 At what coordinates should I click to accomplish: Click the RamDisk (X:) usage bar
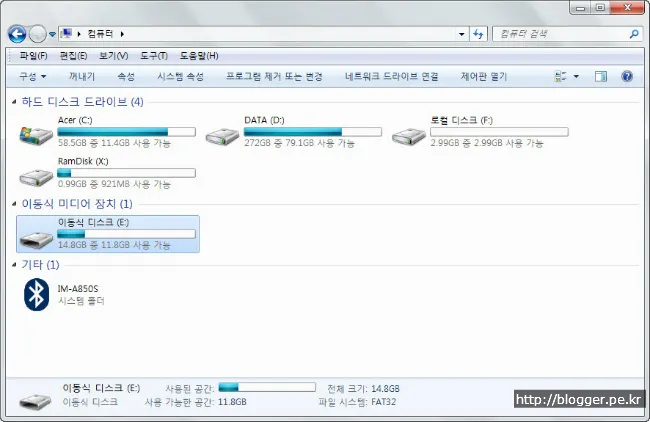coord(126,173)
